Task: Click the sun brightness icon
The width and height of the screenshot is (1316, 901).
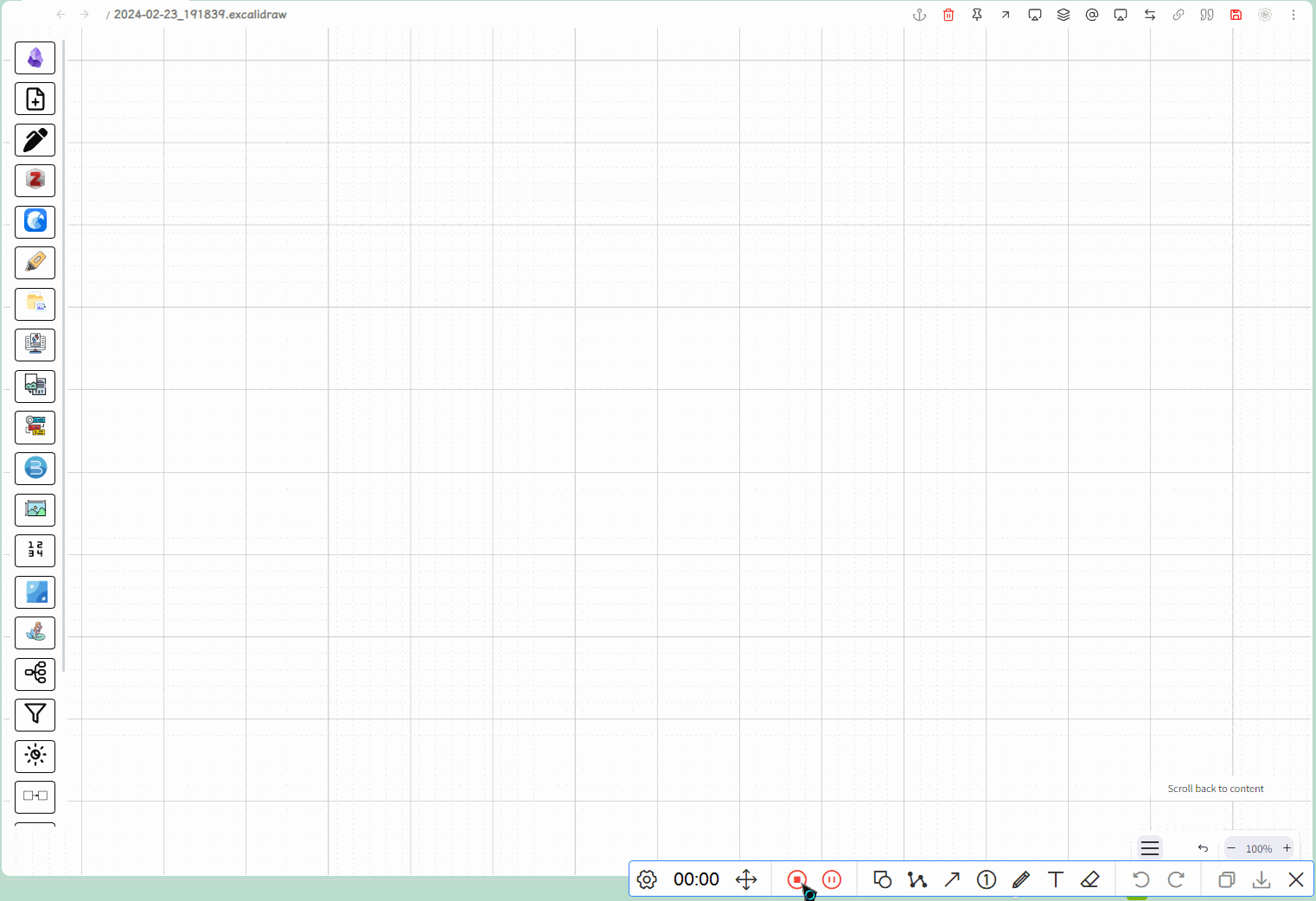Action: [35, 756]
